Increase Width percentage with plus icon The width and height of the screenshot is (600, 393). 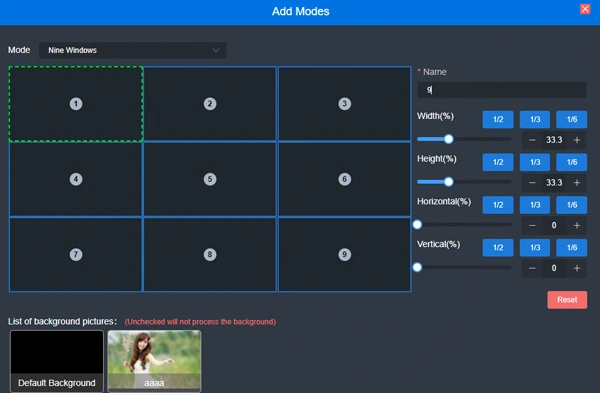[x=577, y=140]
